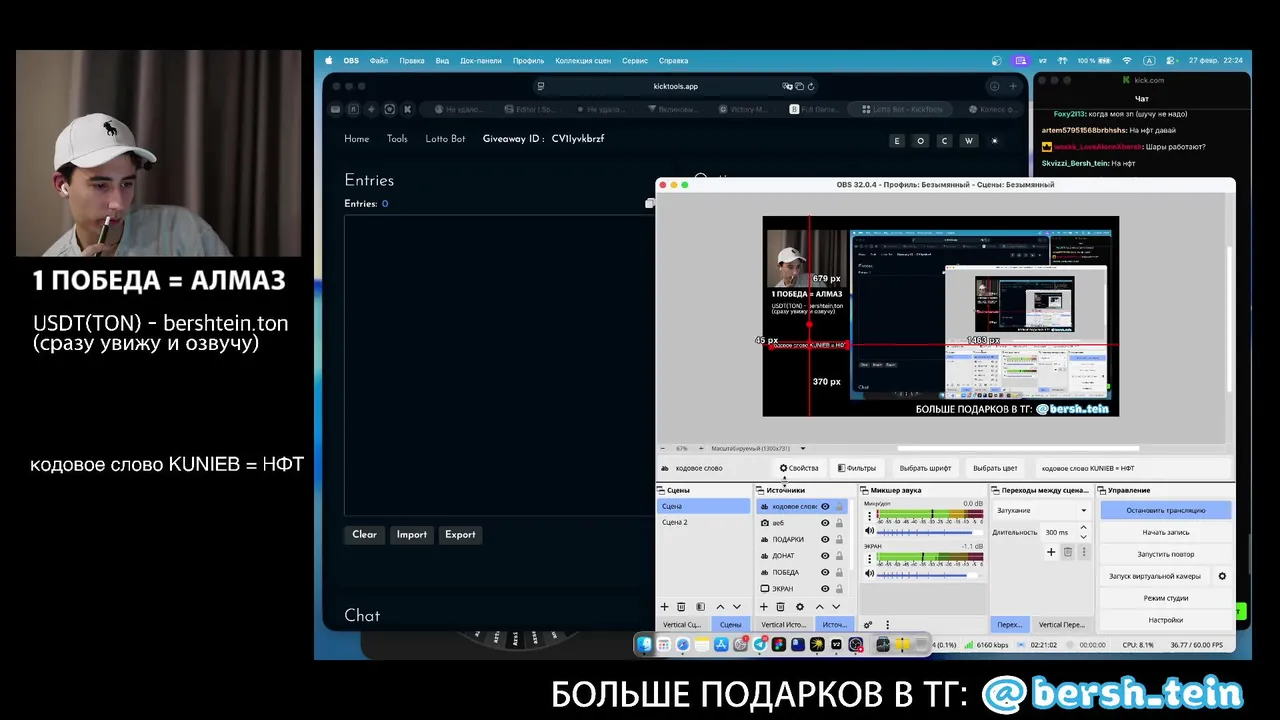Screen dimensions: 1280x720
Task: Open the Коллекция сцен menu
Action: click(583, 60)
